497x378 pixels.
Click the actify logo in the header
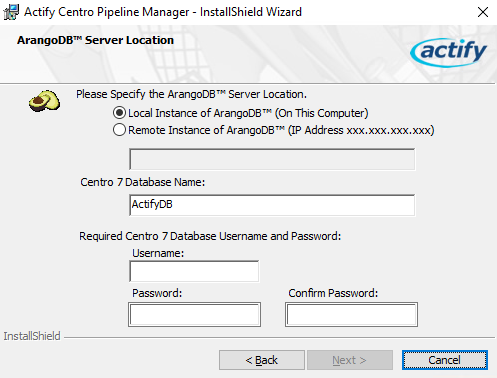pos(449,52)
